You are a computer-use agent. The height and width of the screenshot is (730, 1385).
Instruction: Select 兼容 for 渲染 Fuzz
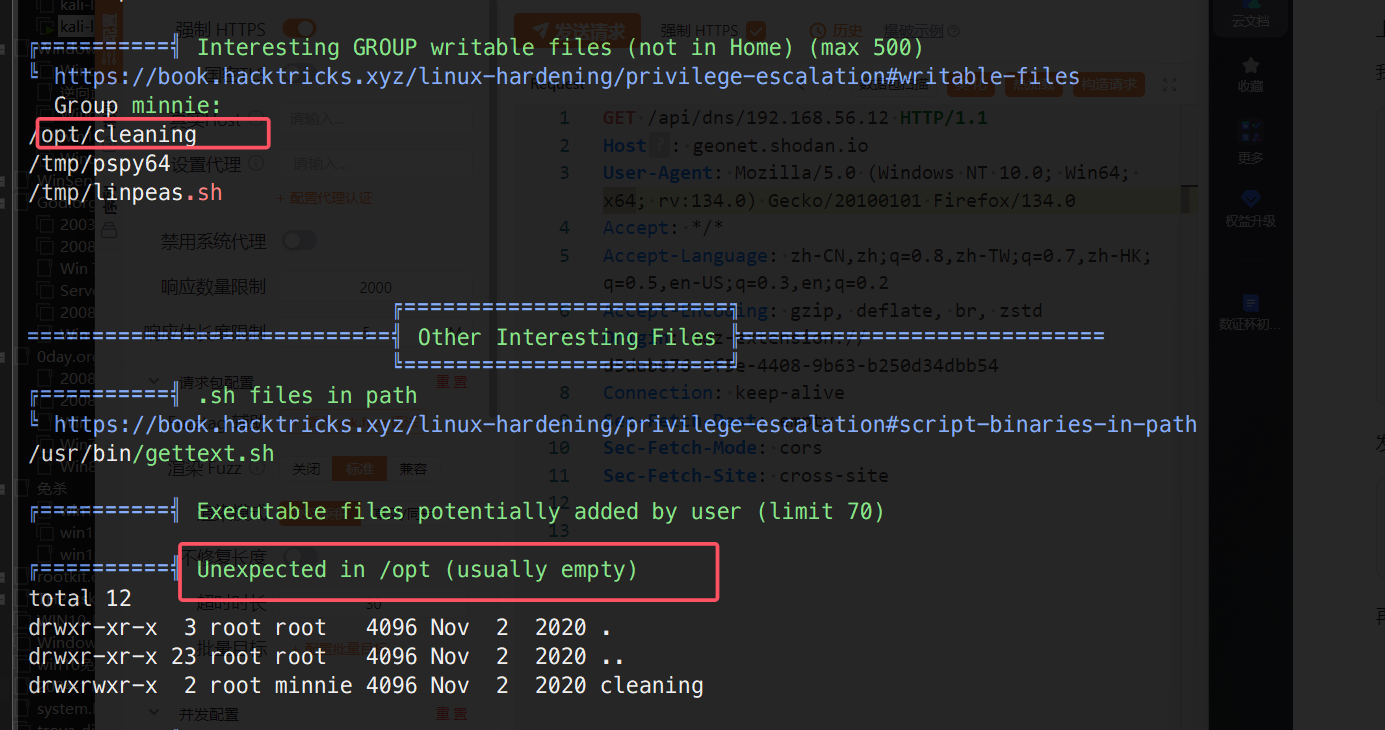coord(413,469)
